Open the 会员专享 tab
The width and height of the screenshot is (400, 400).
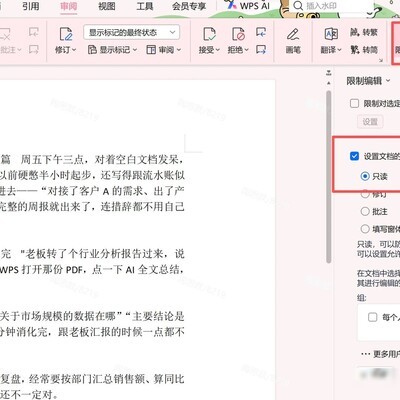point(189,6)
